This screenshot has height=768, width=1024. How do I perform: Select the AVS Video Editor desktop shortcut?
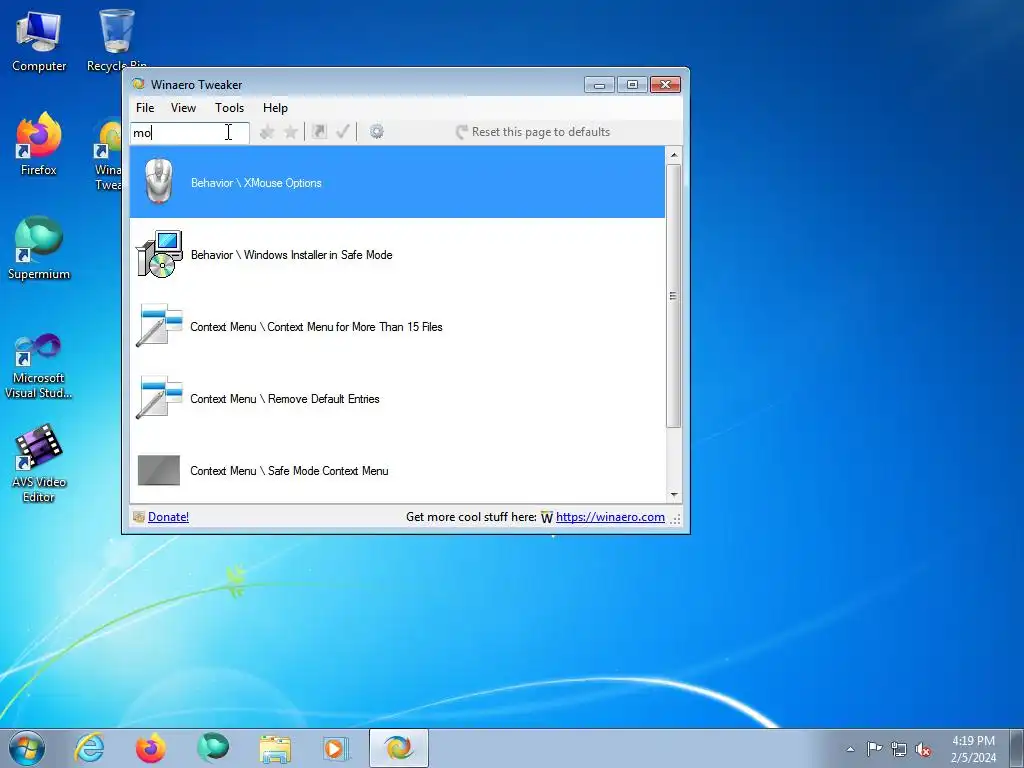pos(39,464)
